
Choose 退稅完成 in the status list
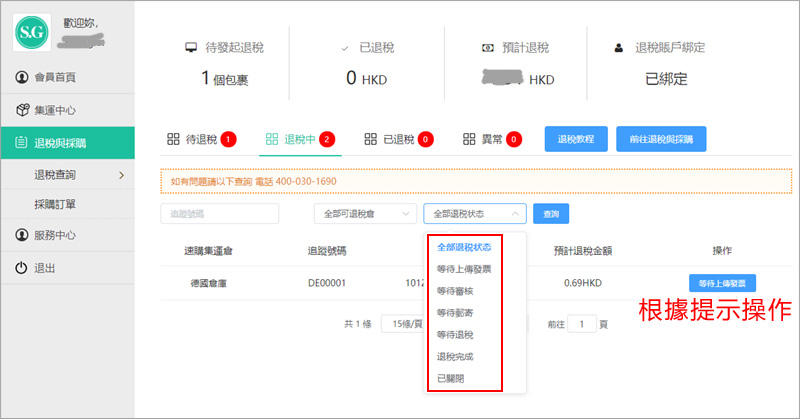[x=457, y=357]
